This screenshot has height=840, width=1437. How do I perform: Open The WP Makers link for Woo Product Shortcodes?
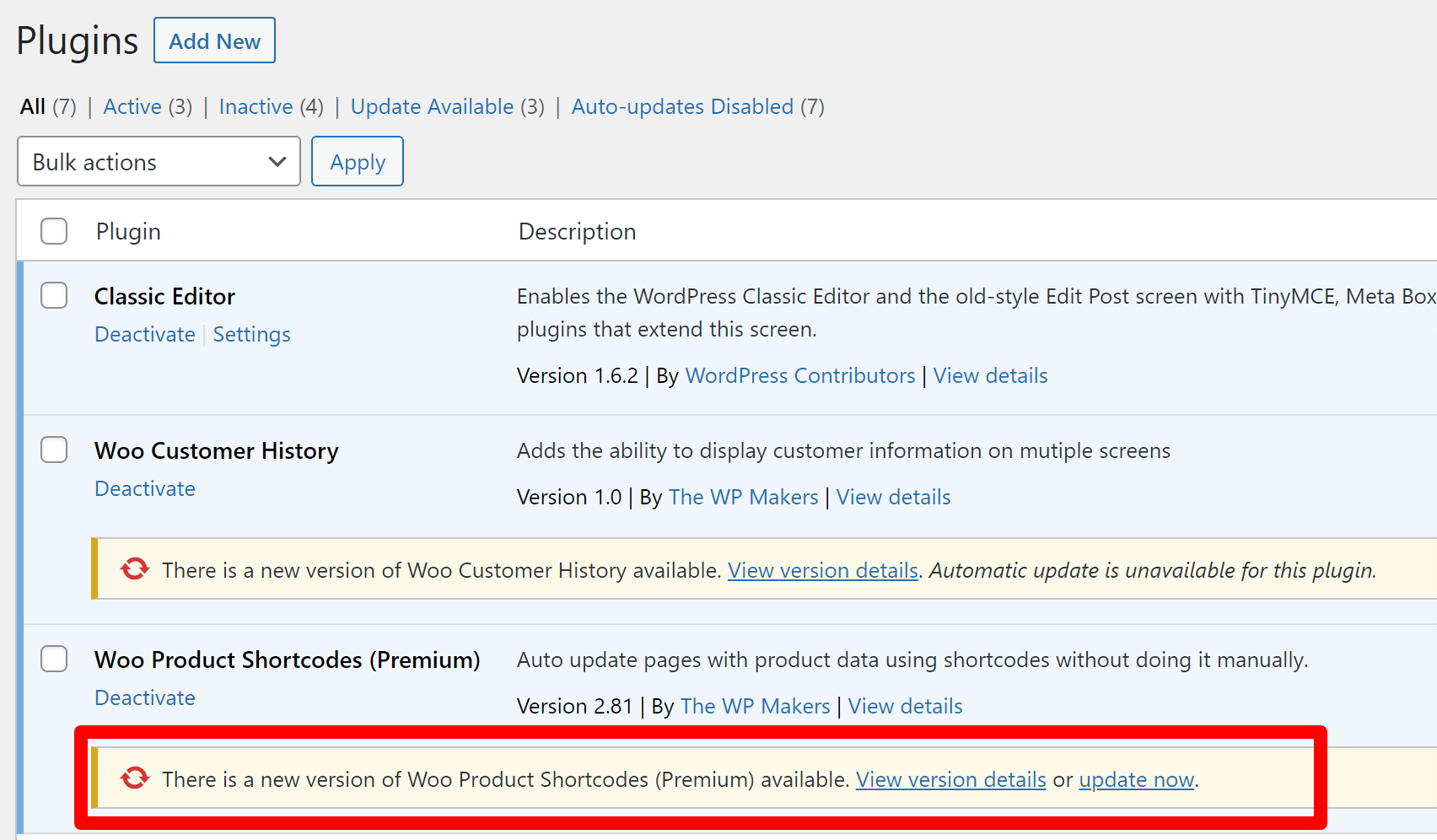(755, 706)
